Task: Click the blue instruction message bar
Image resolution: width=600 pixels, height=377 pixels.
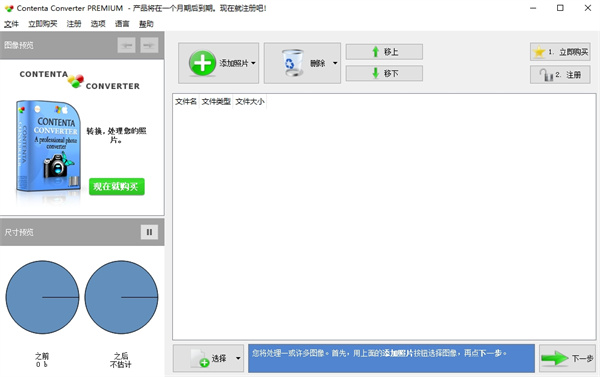Action: [x=391, y=358]
